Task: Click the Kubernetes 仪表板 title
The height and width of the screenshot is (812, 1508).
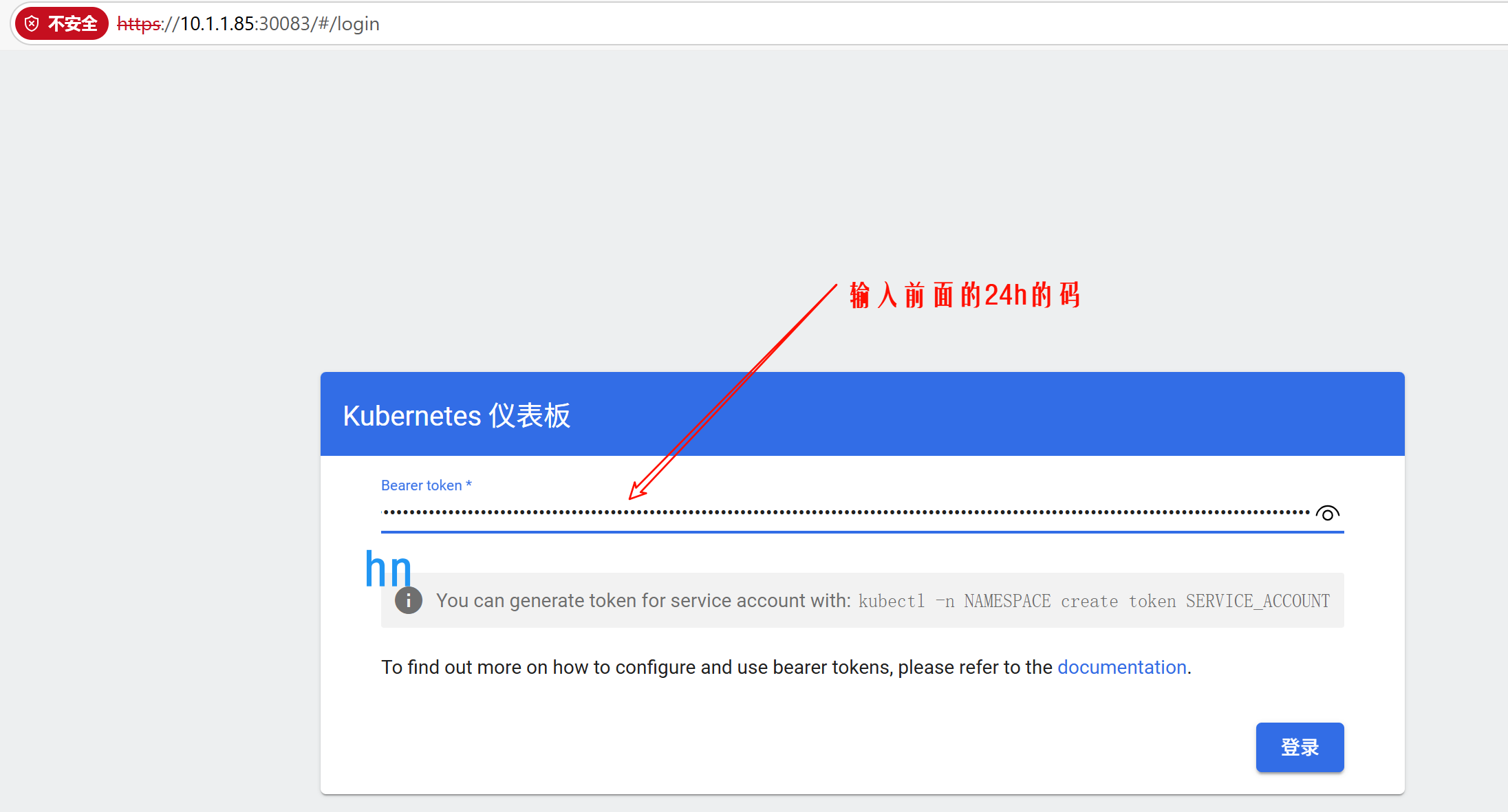Action: click(457, 415)
